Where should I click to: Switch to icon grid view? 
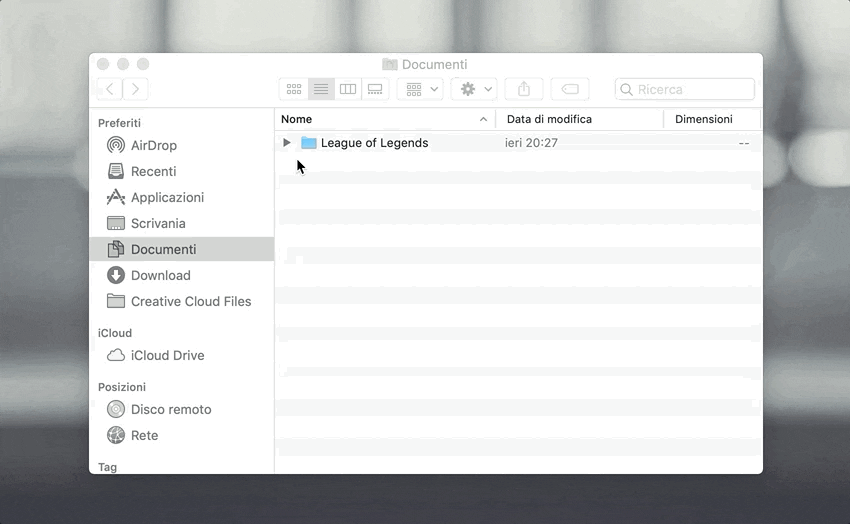click(x=294, y=89)
